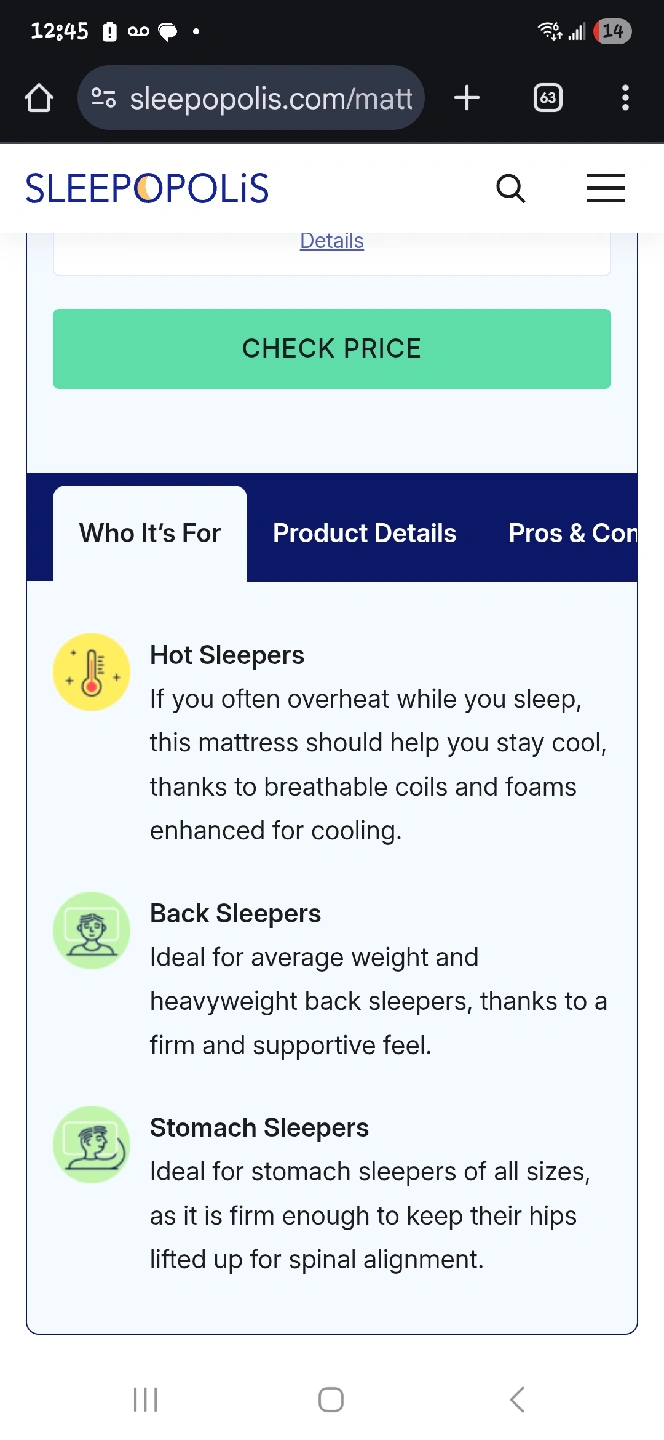Tap the site info icon in address bar

[x=103, y=98]
